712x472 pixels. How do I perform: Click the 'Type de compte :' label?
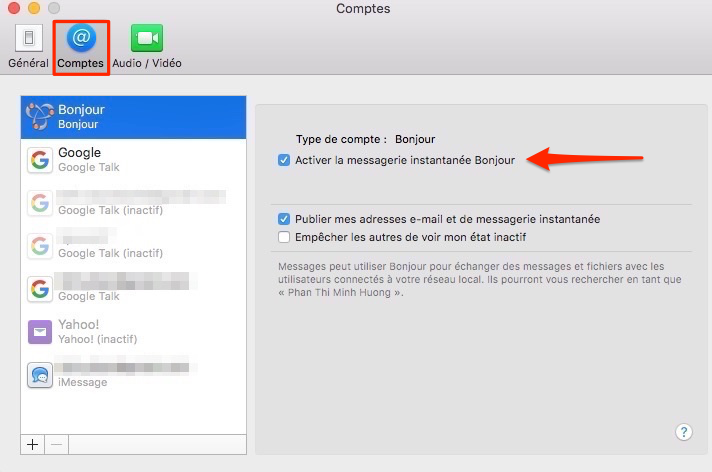[x=341, y=139]
